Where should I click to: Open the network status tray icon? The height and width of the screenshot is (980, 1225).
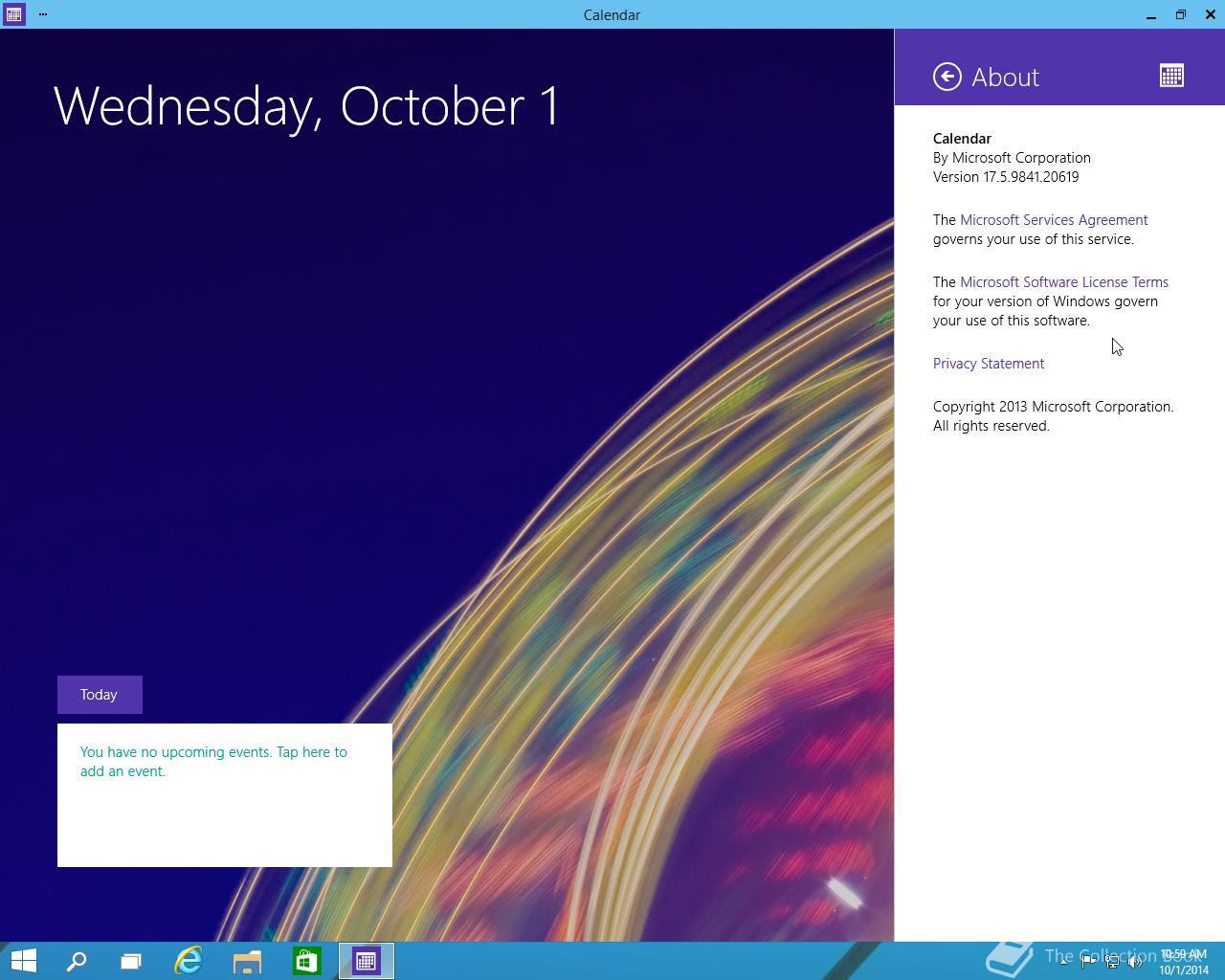point(1112,962)
